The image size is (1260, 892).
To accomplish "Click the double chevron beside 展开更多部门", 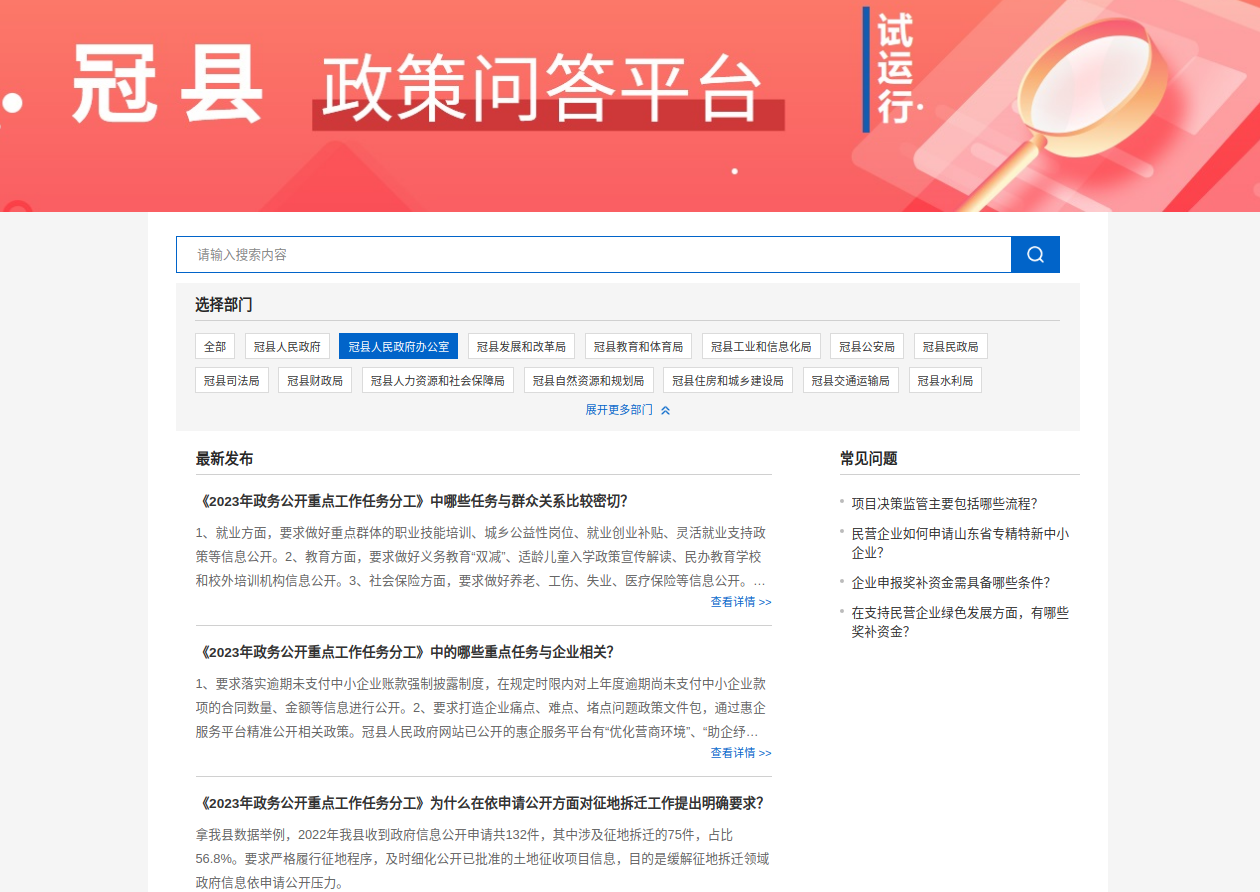I will click(x=666, y=410).
